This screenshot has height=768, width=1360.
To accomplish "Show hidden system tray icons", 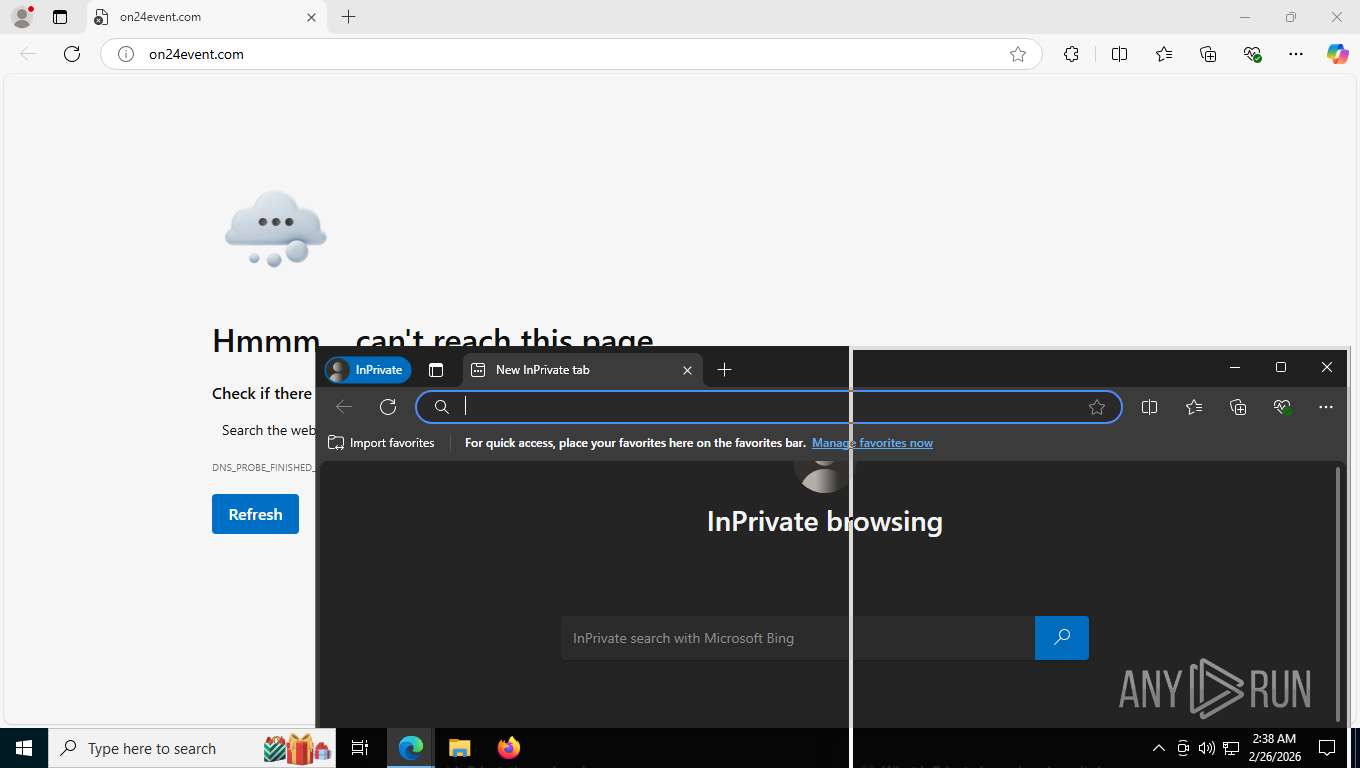I will pos(1159,748).
